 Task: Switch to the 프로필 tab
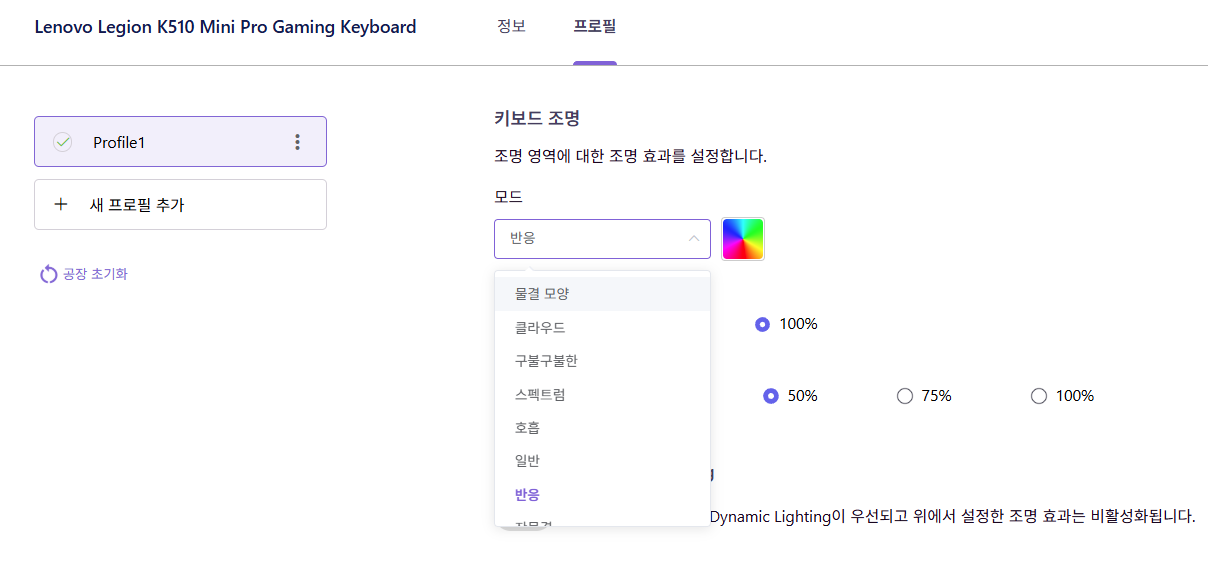pyautogui.click(x=595, y=26)
